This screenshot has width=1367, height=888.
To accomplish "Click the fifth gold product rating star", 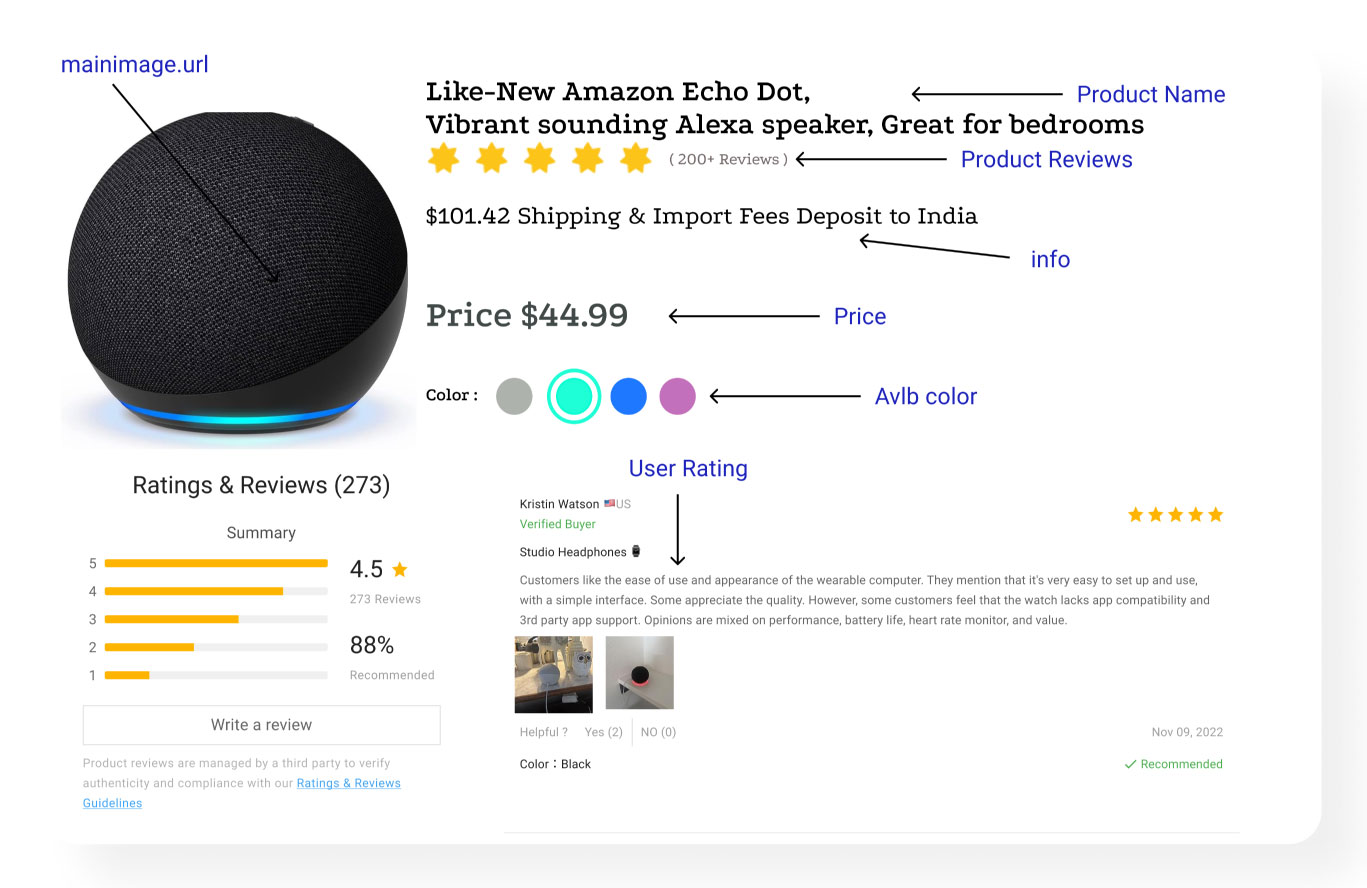I will tap(635, 158).
